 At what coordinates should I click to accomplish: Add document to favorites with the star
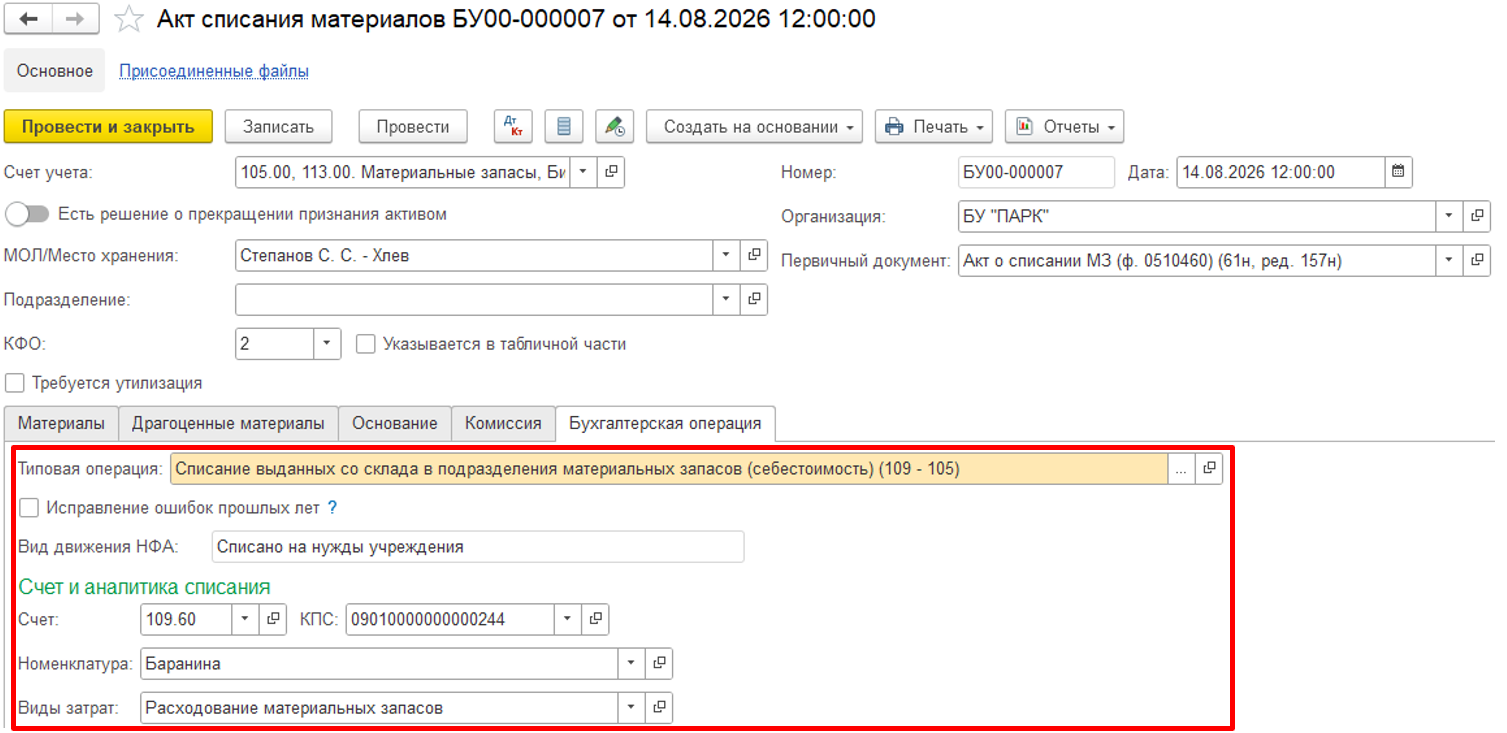(x=128, y=19)
